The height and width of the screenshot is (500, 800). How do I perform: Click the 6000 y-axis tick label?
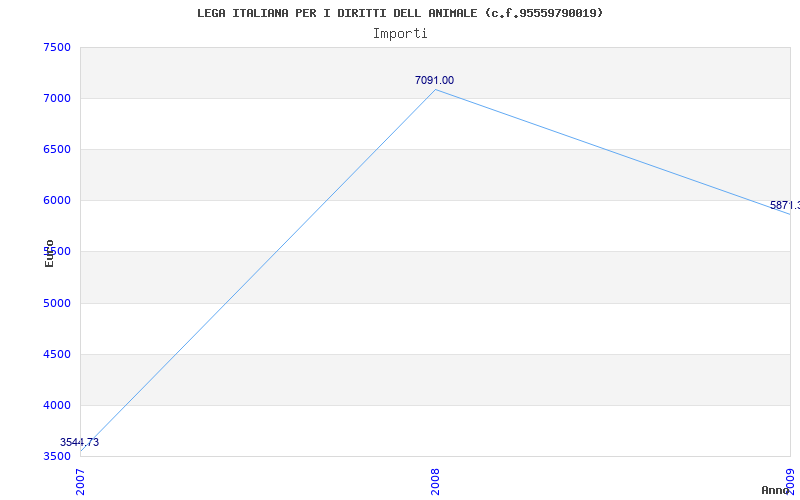[57, 201]
